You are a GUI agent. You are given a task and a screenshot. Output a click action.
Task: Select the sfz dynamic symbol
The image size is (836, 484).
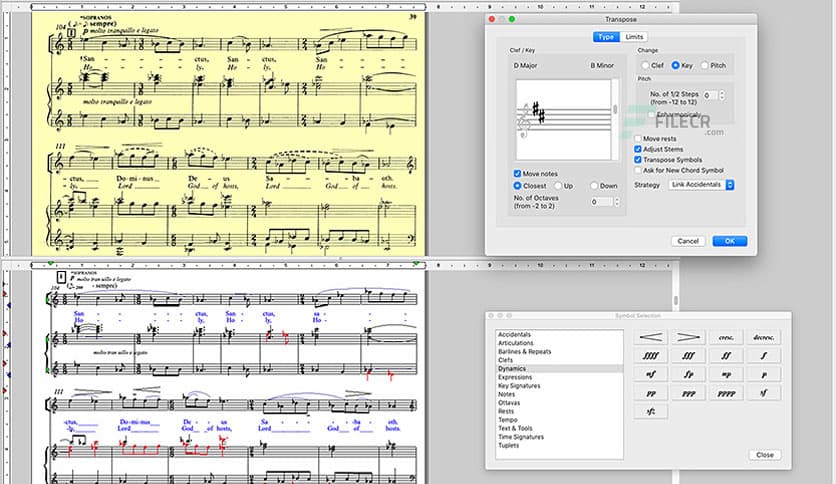click(650, 412)
